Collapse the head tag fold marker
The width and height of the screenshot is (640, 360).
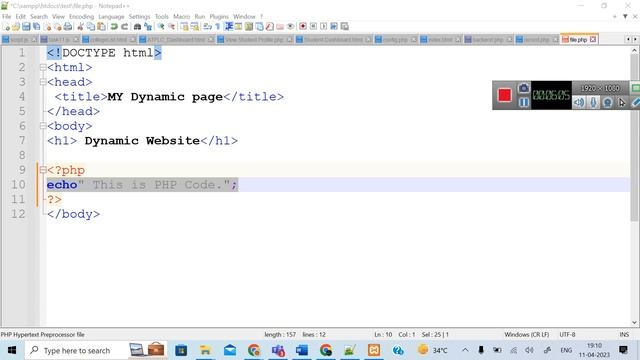click(x=43, y=82)
